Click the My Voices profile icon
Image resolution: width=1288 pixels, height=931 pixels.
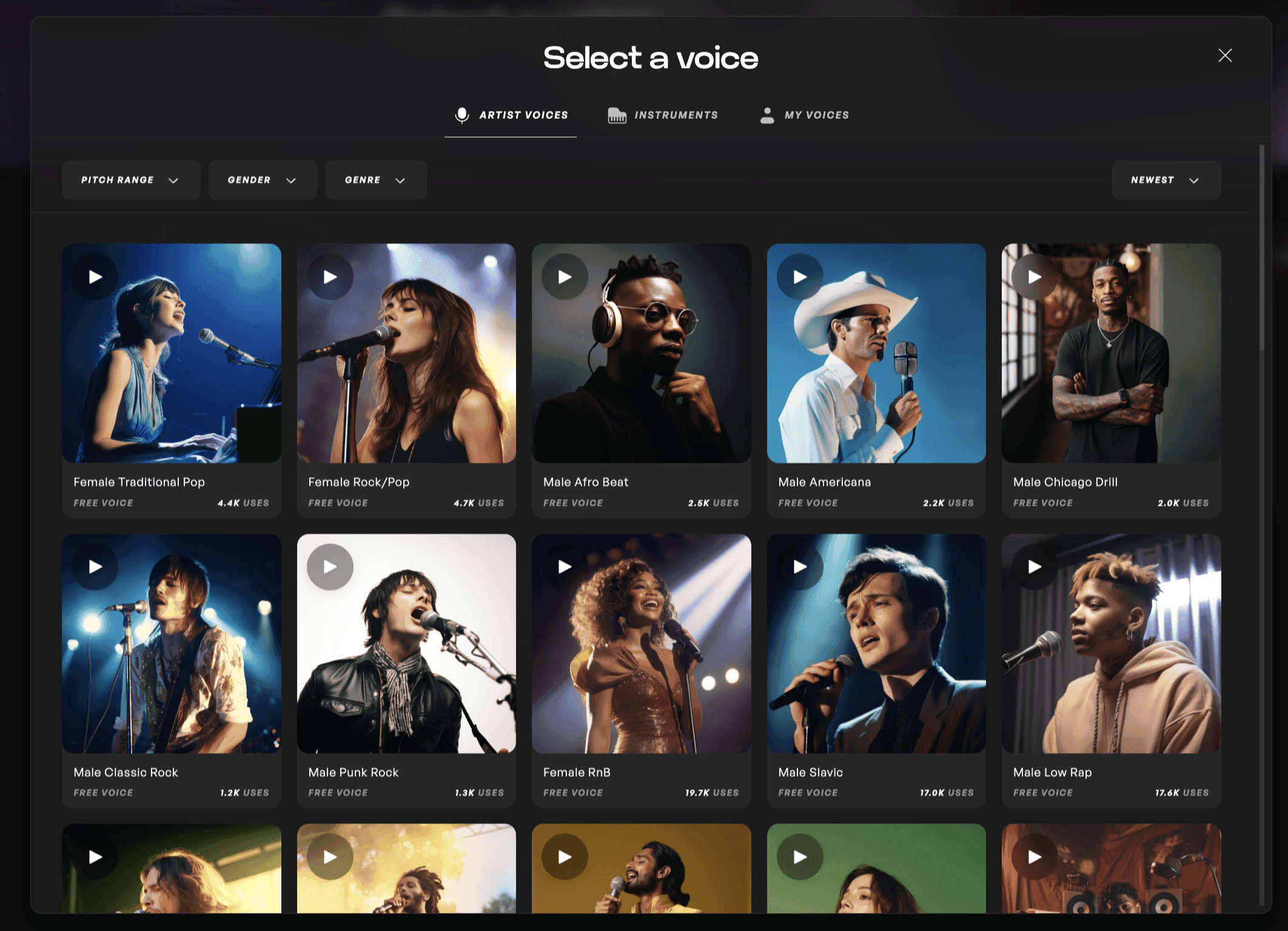pos(766,115)
